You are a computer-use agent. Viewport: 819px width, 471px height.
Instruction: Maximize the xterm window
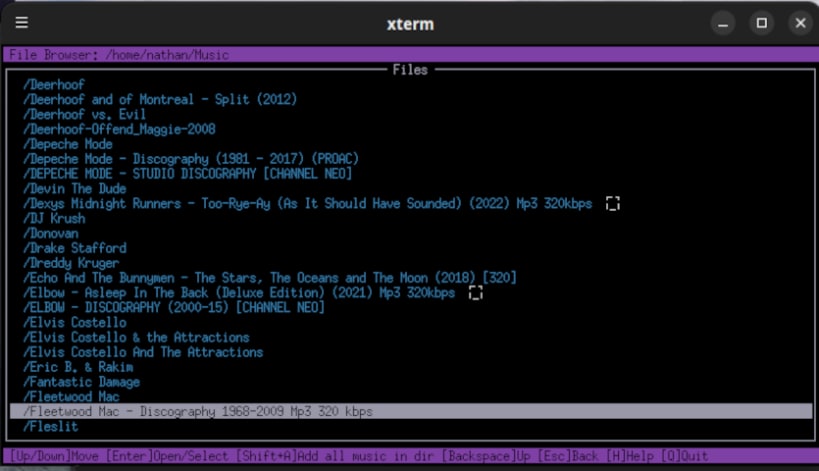pos(762,23)
